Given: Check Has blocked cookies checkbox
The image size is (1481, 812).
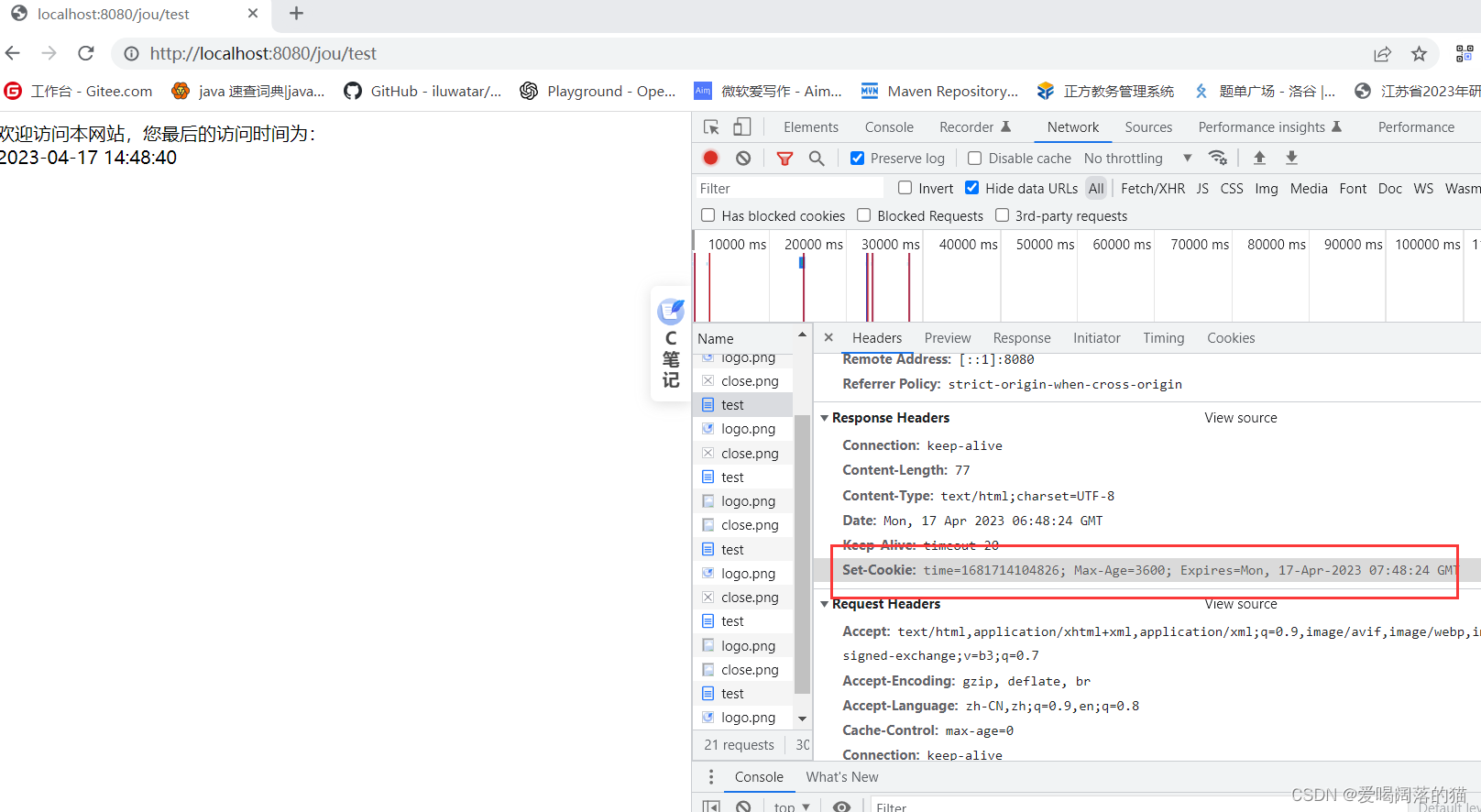Looking at the screenshot, I should coord(708,214).
